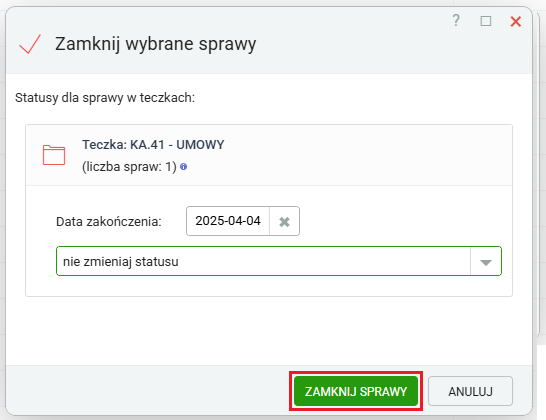Maximize the dialog with the square icon

486,21
